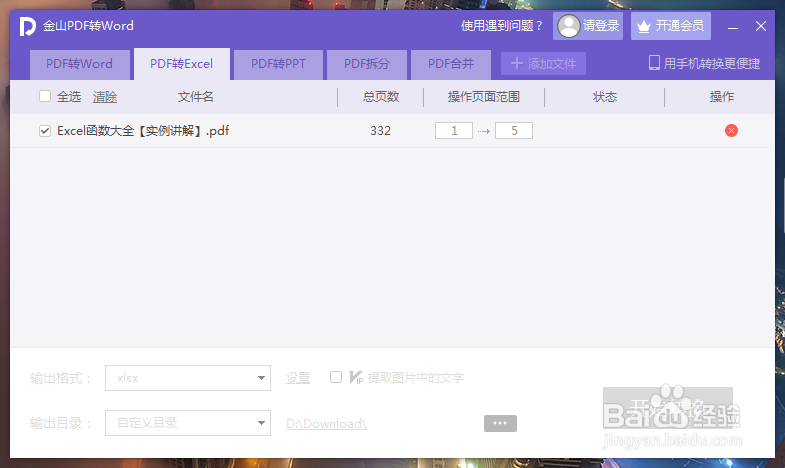The height and width of the screenshot is (468, 785).
Task: Click the VIP badge icon
Action: pyautogui.click(x=356, y=377)
